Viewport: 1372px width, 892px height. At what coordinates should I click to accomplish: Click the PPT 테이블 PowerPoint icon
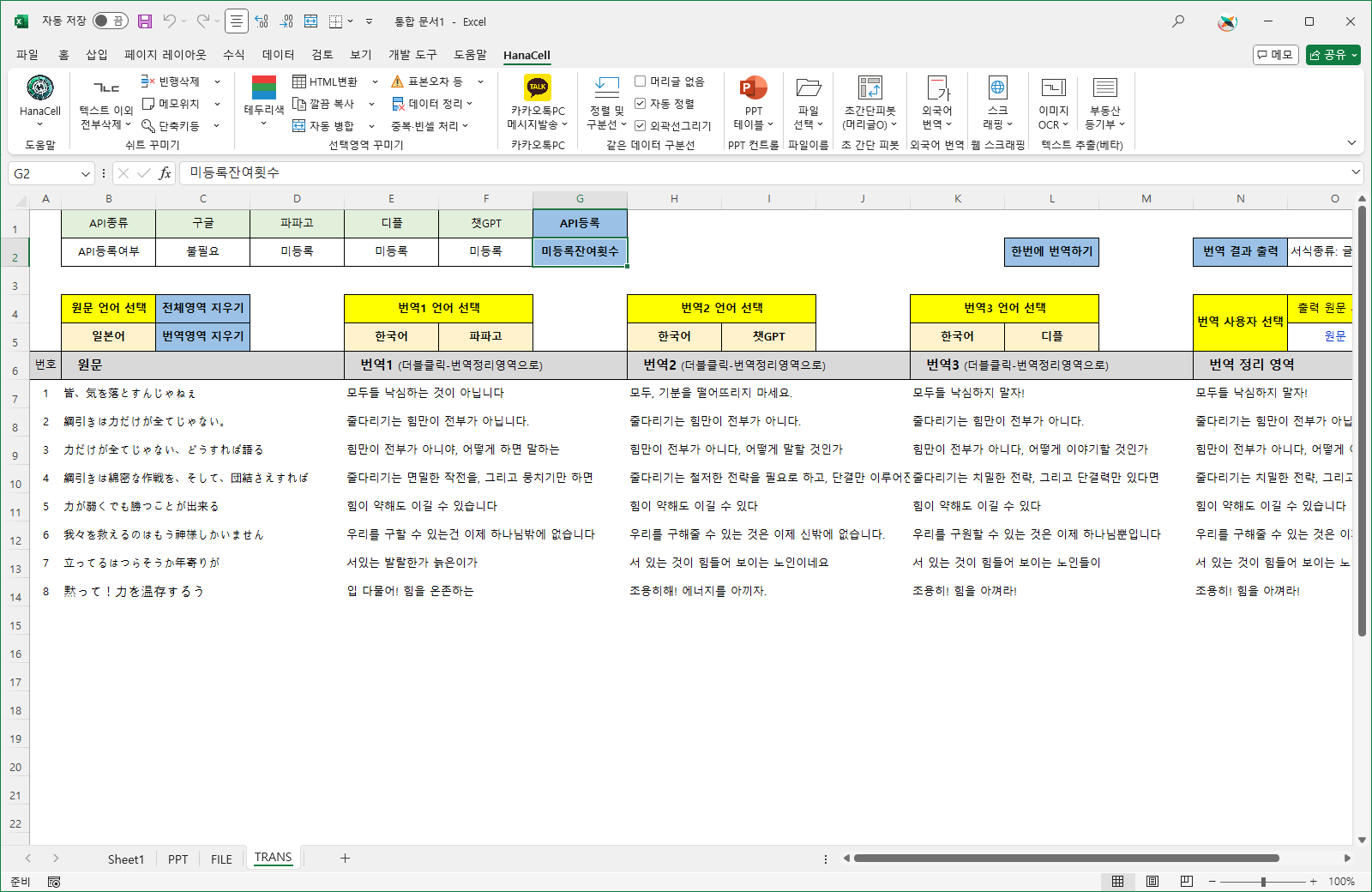click(x=753, y=87)
